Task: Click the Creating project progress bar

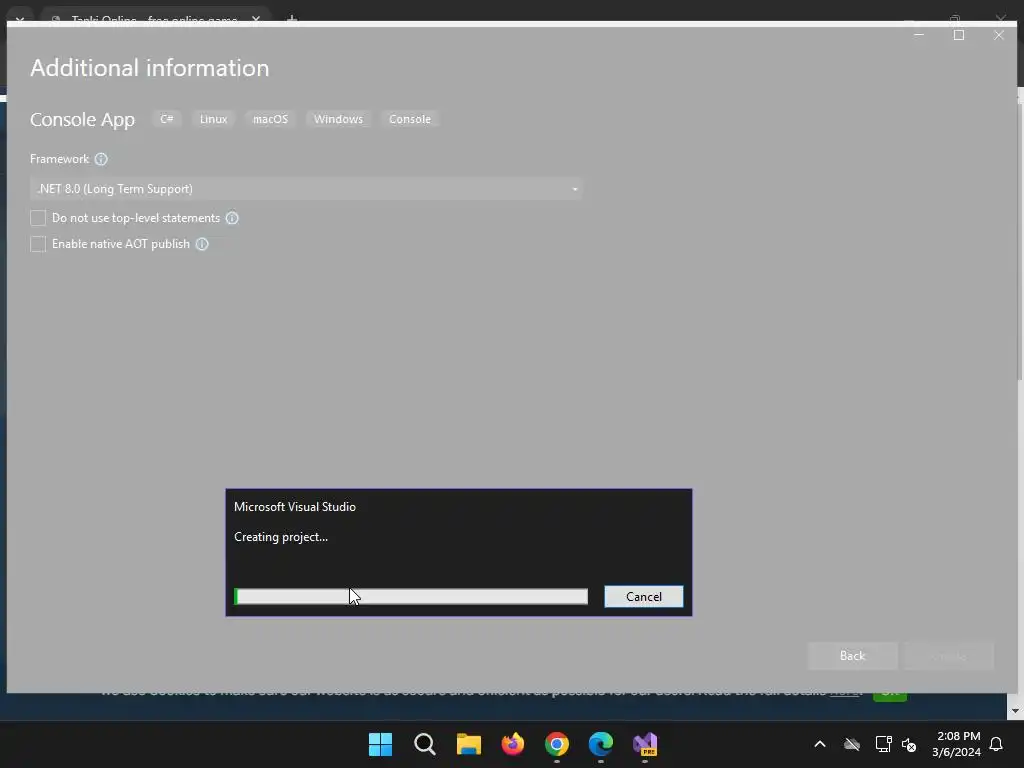Action: click(x=411, y=596)
